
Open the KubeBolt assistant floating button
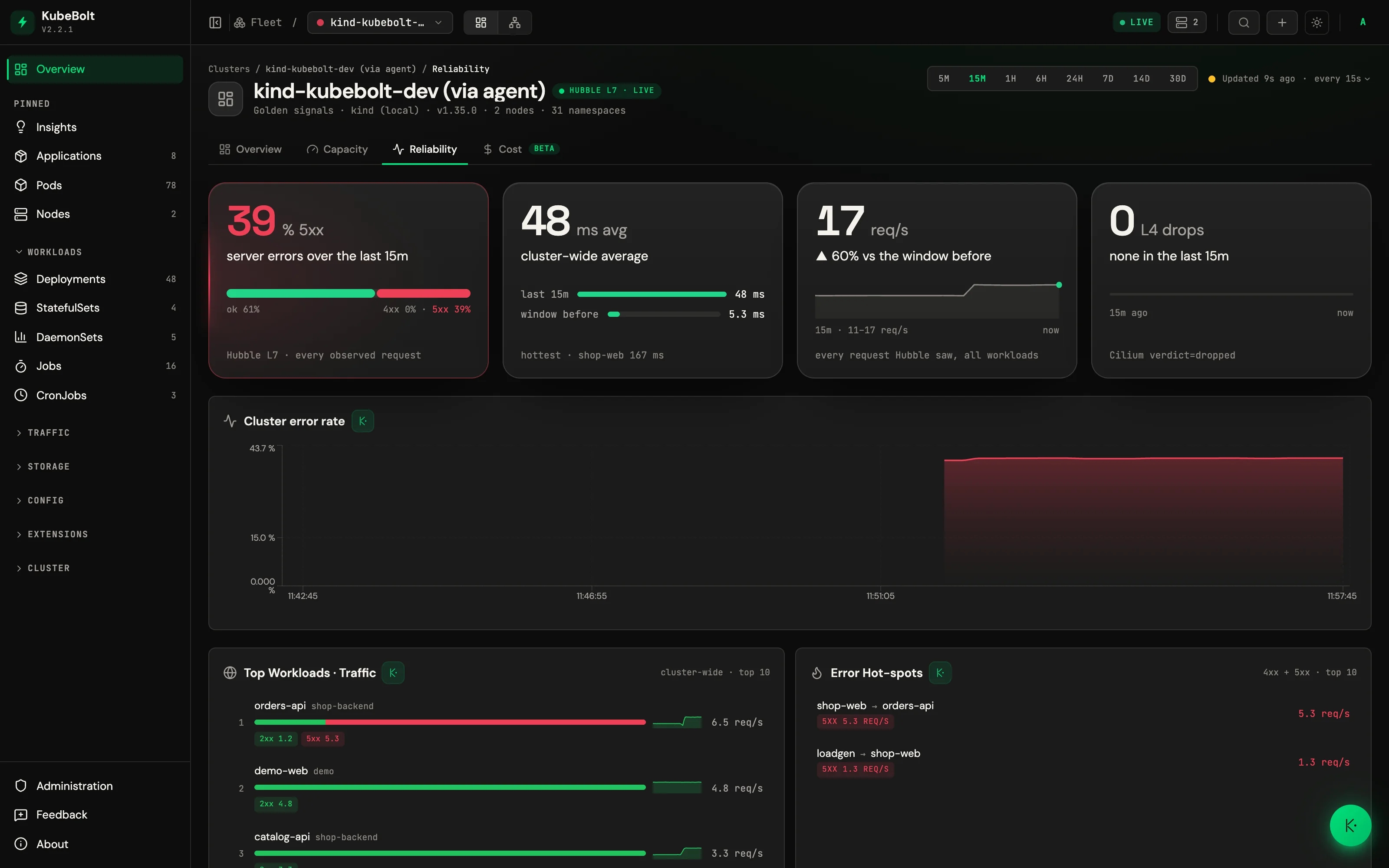coord(1350,825)
